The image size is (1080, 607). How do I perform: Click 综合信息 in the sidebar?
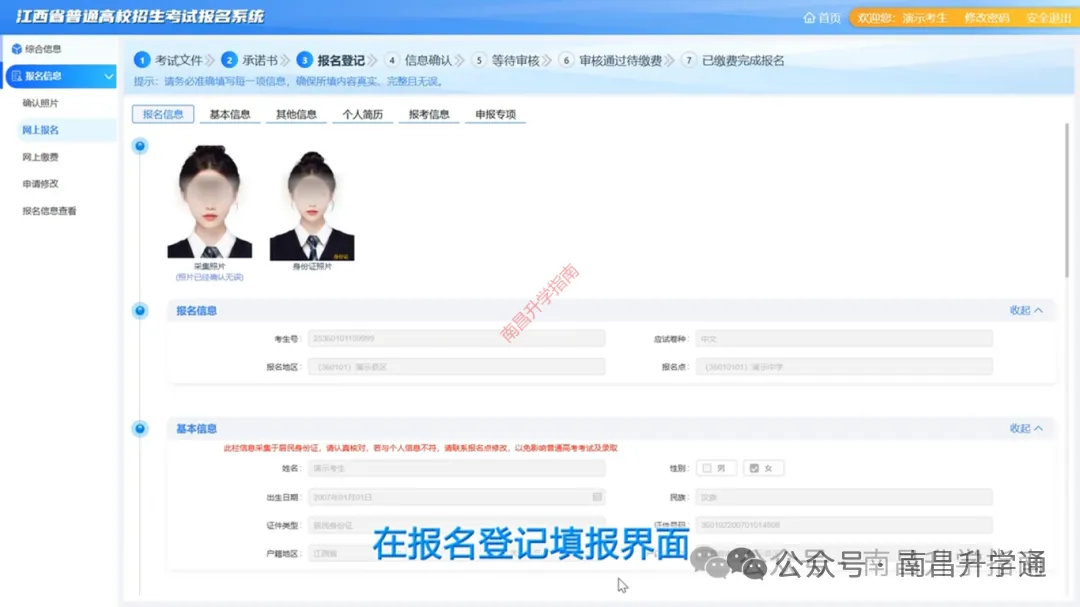[x=43, y=49]
